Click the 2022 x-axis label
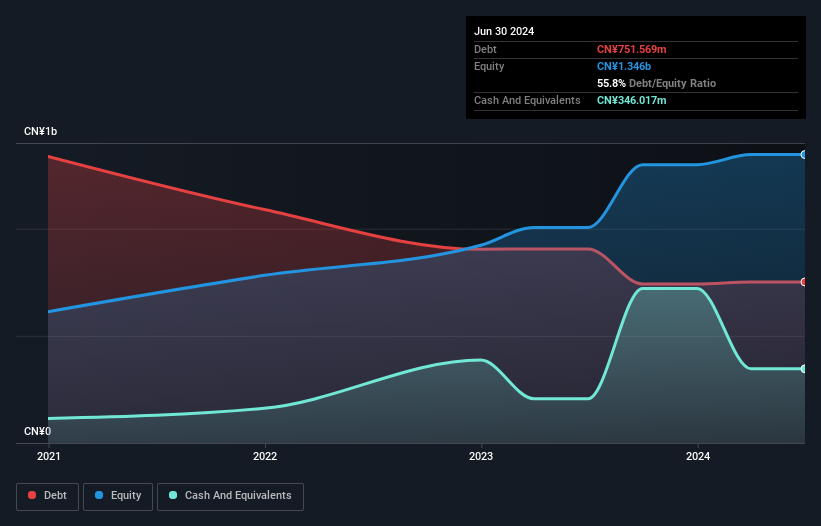This screenshot has width=821, height=526. (x=265, y=456)
